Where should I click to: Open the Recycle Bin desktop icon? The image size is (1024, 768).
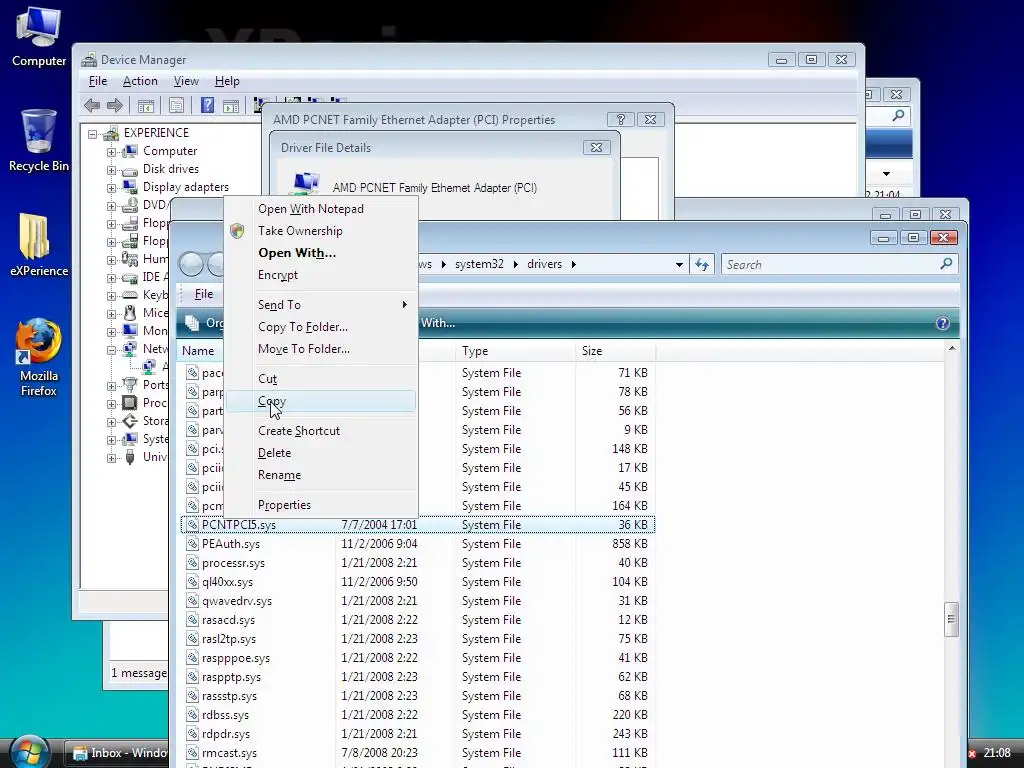[x=39, y=140]
